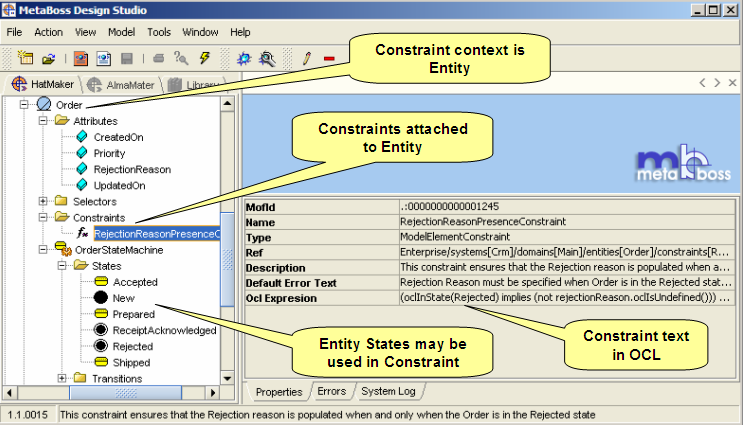Click the question-mark magnifier search icon
This screenshot has width=743, height=425.
click(181, 58)
